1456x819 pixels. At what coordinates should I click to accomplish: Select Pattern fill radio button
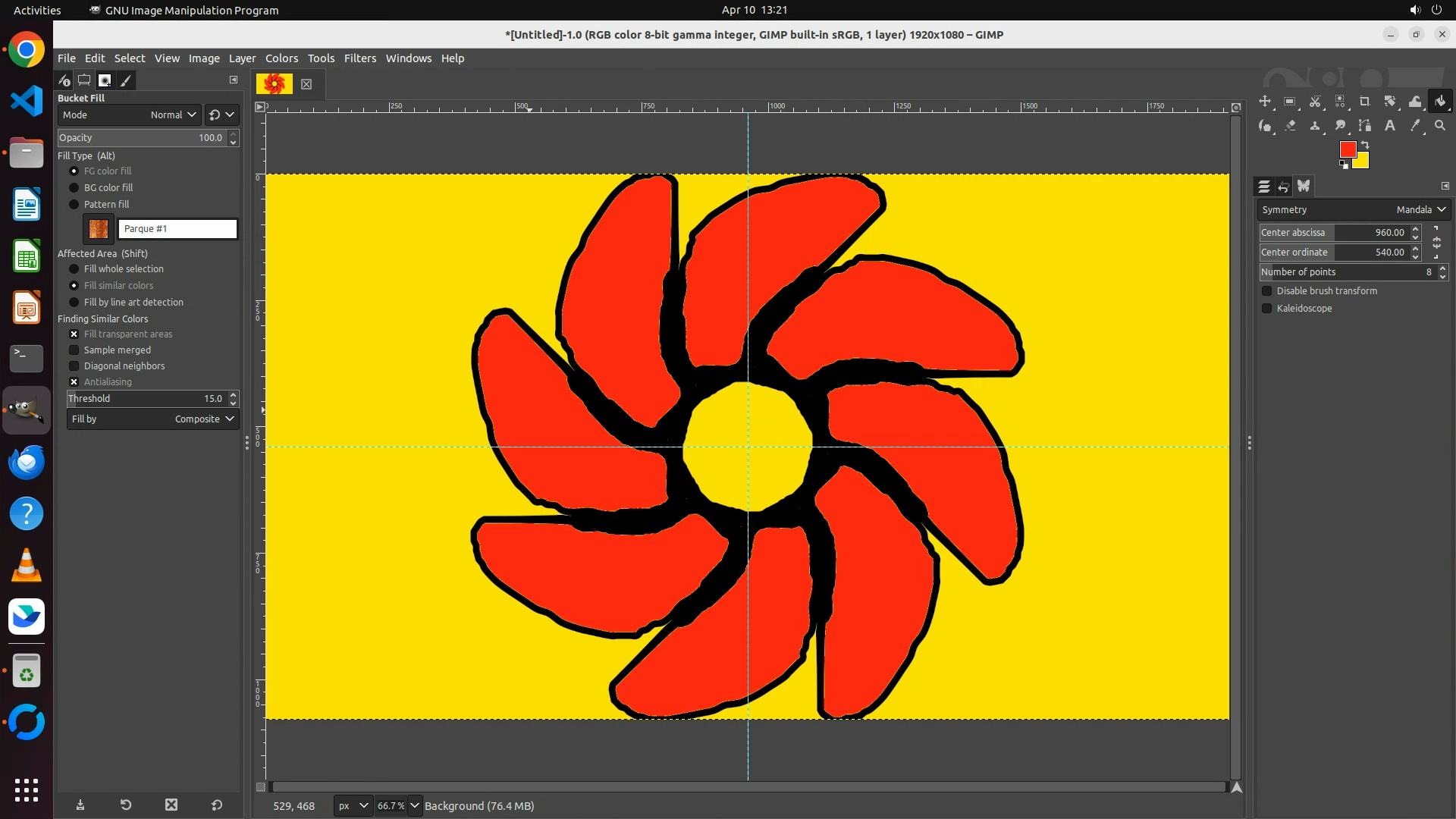(74, 205)
